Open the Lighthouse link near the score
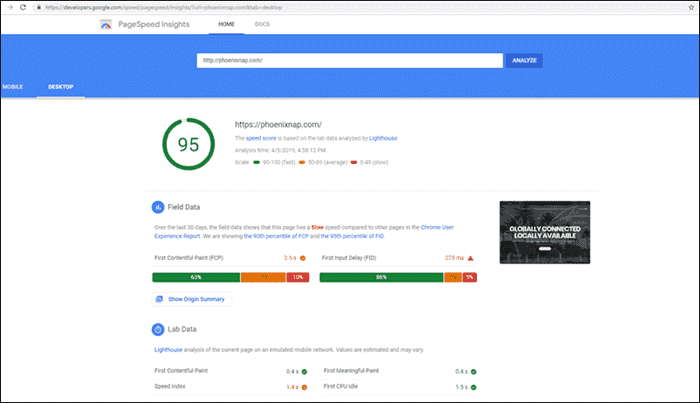This screenshot has width=700, height=403. pos(383,138)
